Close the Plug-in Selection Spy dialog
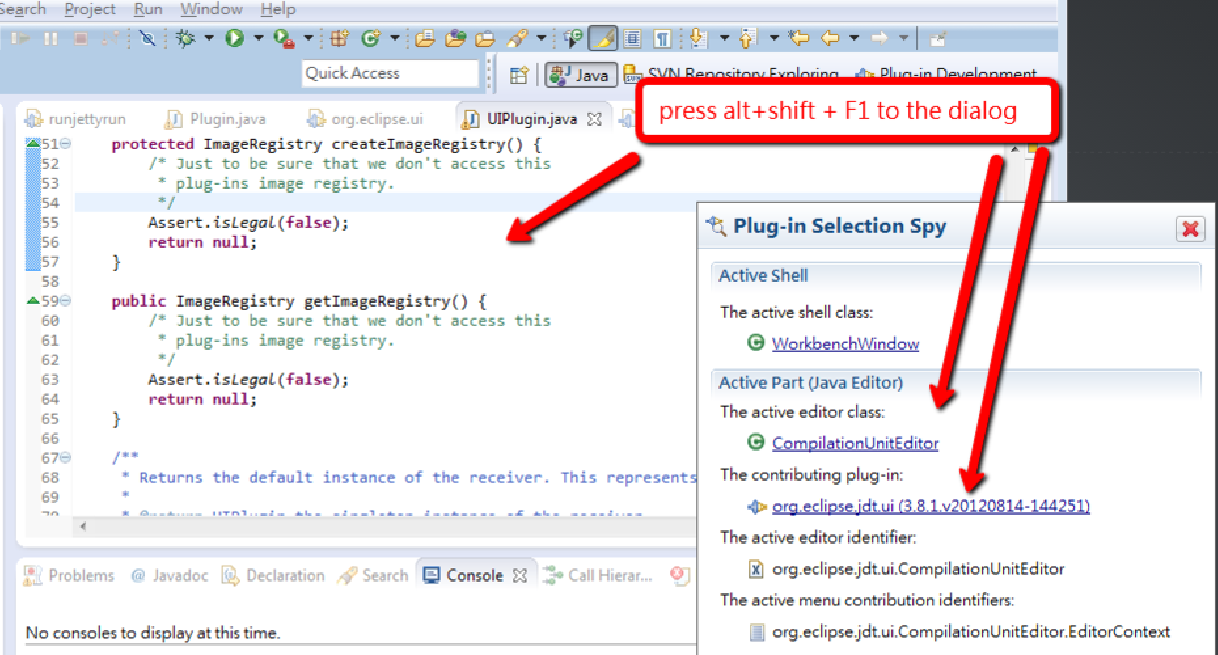This screenshot has height=655, width=1218. 1190,229
